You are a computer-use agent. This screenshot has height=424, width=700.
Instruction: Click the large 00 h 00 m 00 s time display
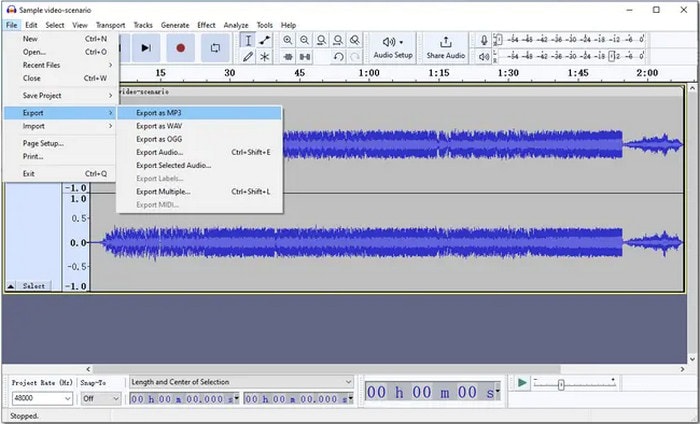433,392
